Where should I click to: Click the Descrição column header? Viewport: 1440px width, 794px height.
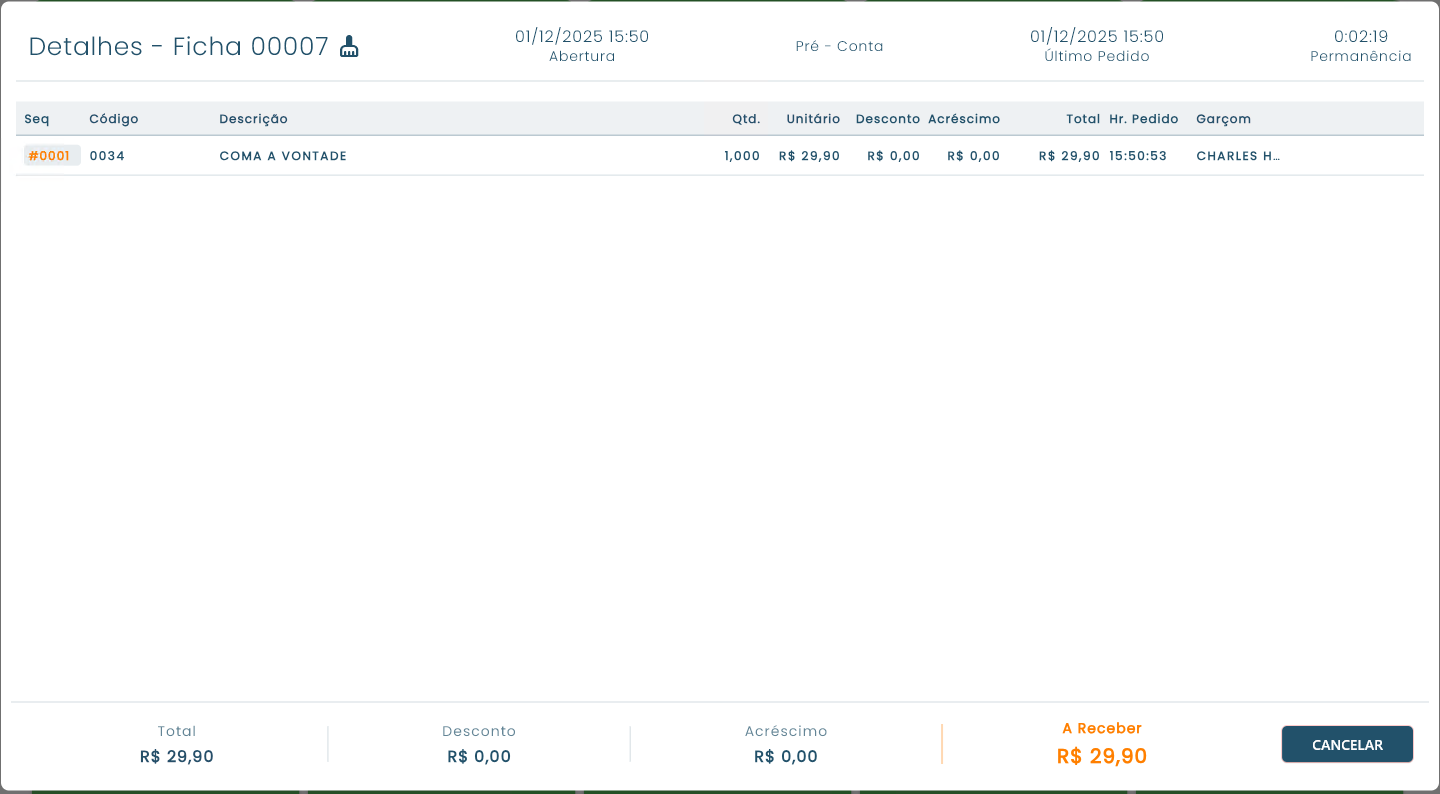253,119
